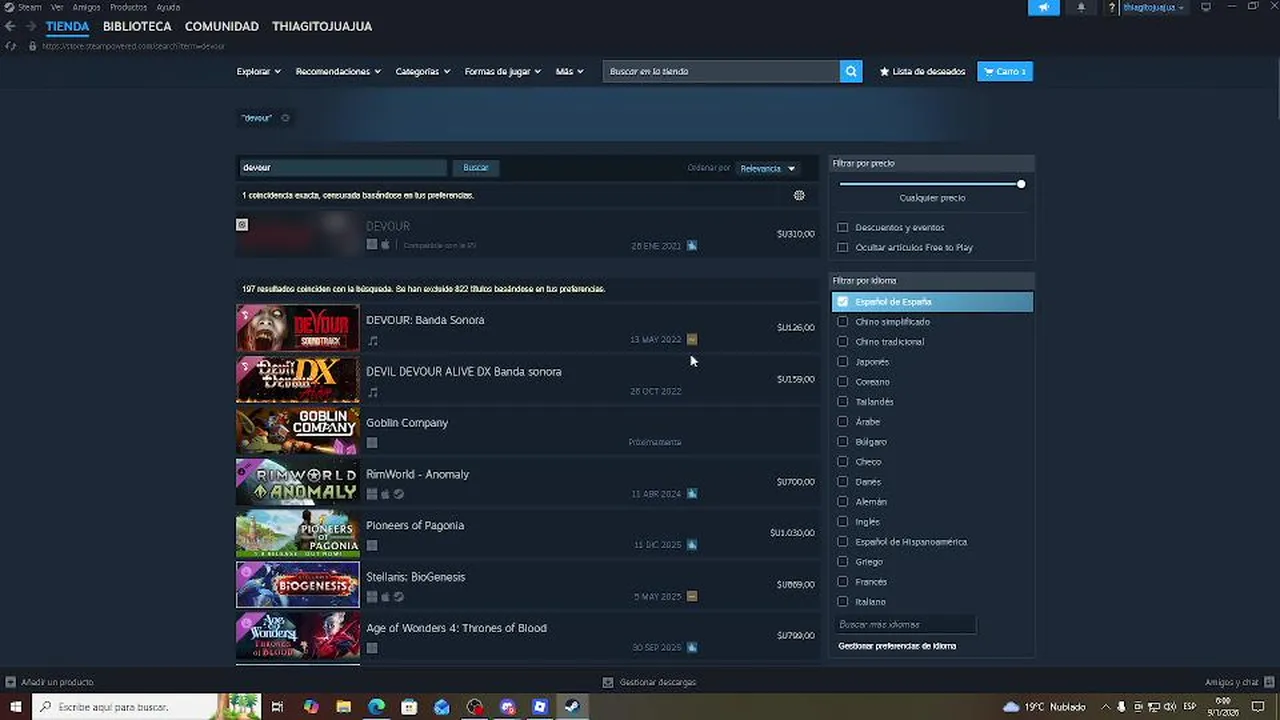Click the Buscar button

[x=476, y=168]
